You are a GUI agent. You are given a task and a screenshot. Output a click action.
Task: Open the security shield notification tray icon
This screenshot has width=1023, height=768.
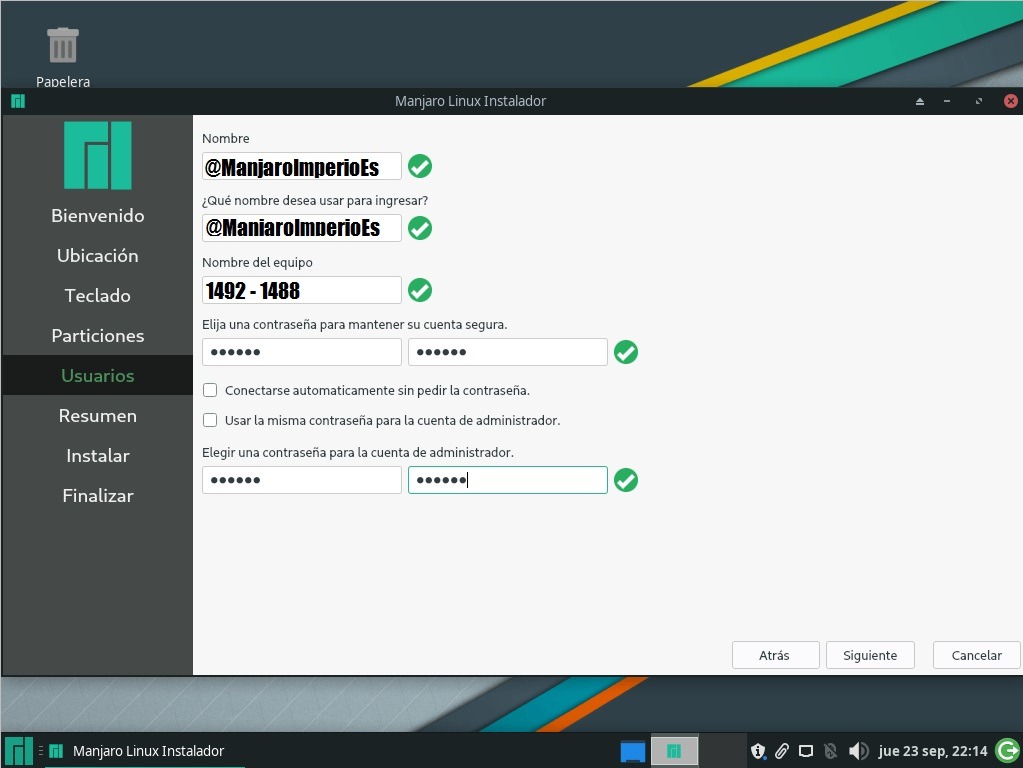[x=757, y=751]
